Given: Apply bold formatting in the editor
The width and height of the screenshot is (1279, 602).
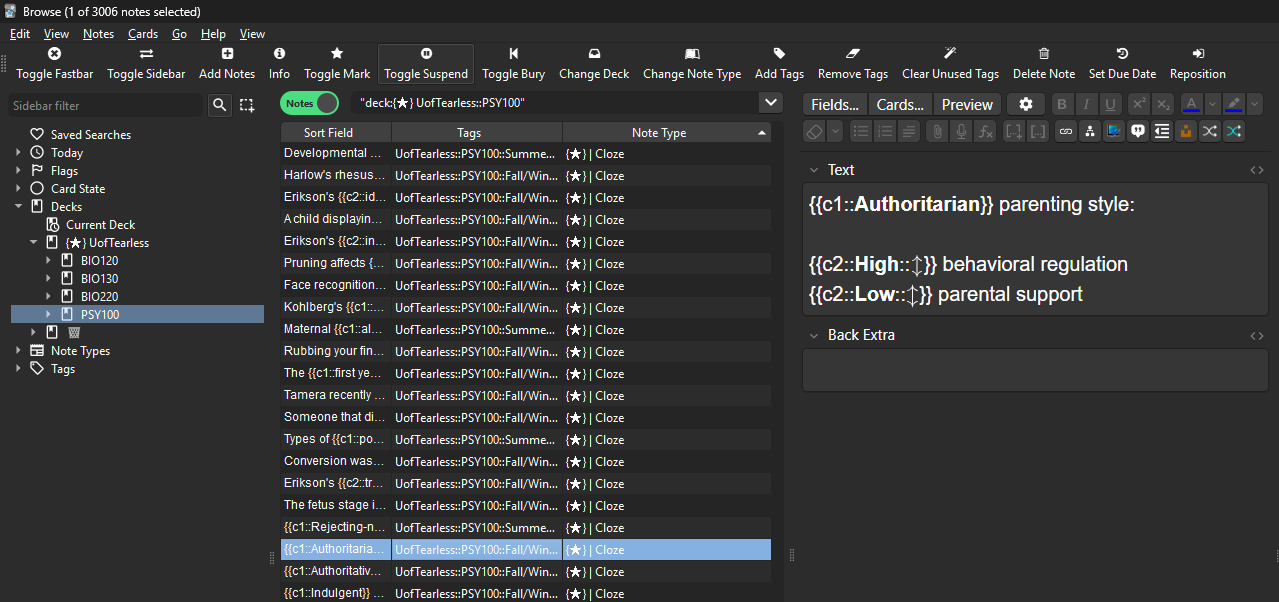Looking at the screenshot, I should [1062, 104].
